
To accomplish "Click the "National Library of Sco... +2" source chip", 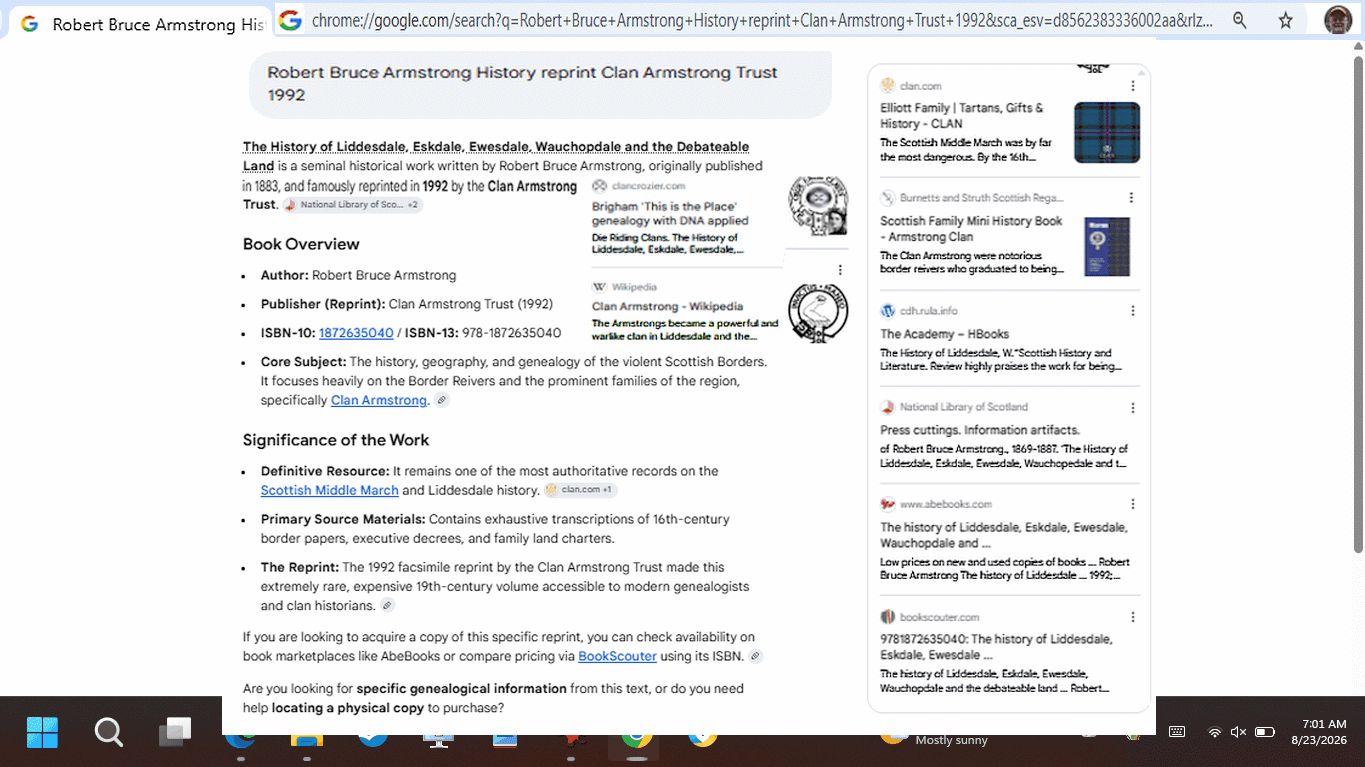I will pyautogui.click(x=353, y=205).
